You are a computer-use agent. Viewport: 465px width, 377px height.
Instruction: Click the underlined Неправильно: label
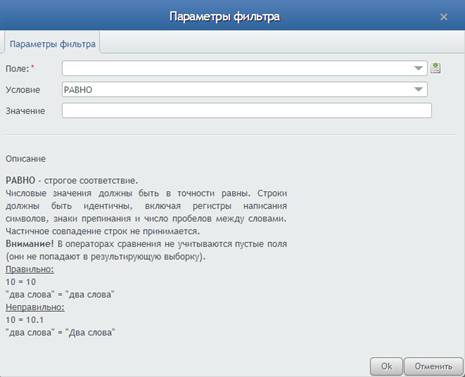[x=35, y=307]
